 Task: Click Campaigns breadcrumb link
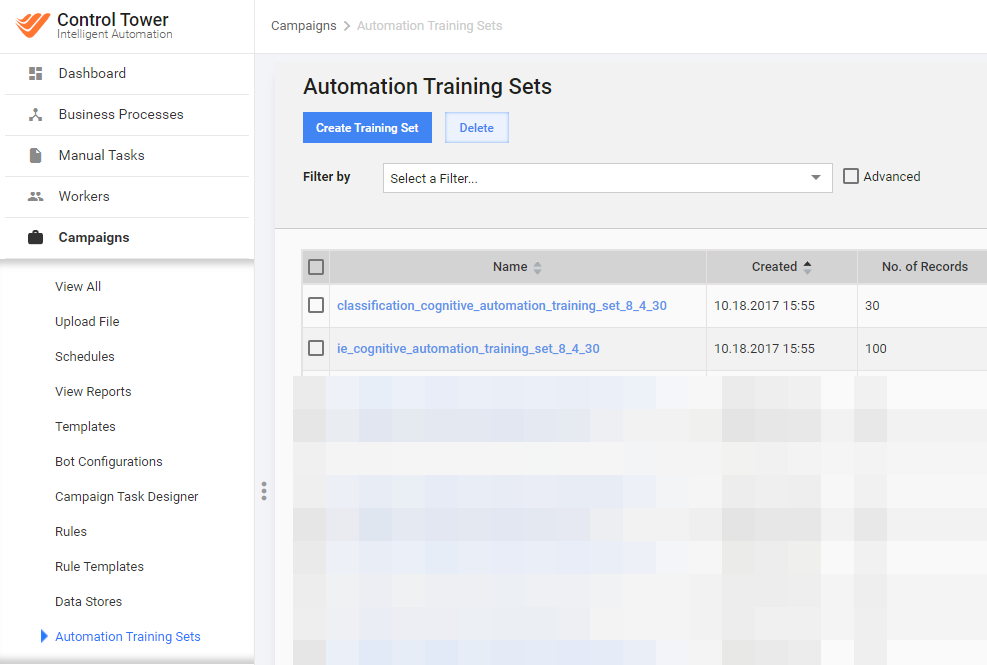(x=303, y=26)
